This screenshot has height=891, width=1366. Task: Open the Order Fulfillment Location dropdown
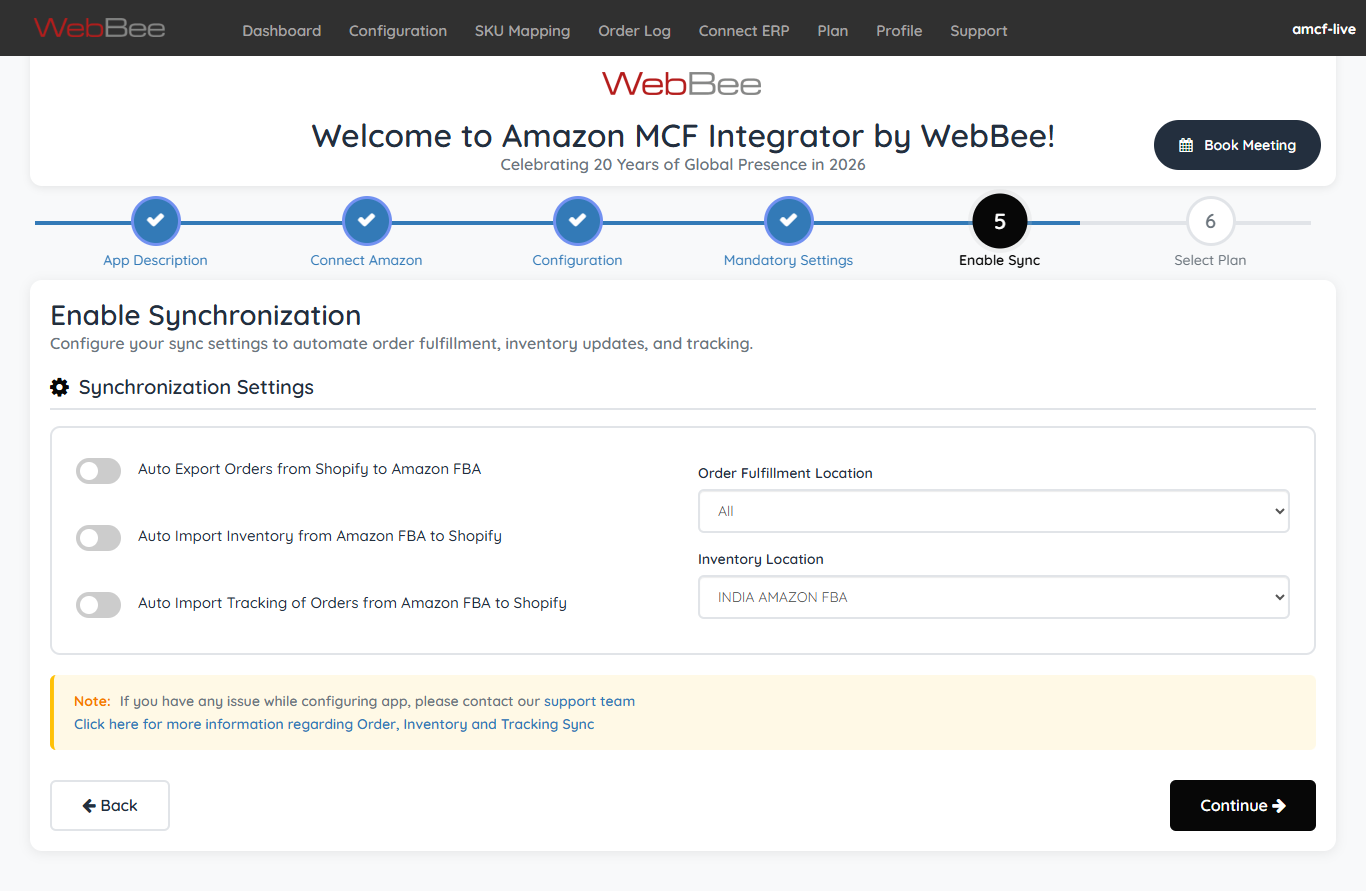993,511
